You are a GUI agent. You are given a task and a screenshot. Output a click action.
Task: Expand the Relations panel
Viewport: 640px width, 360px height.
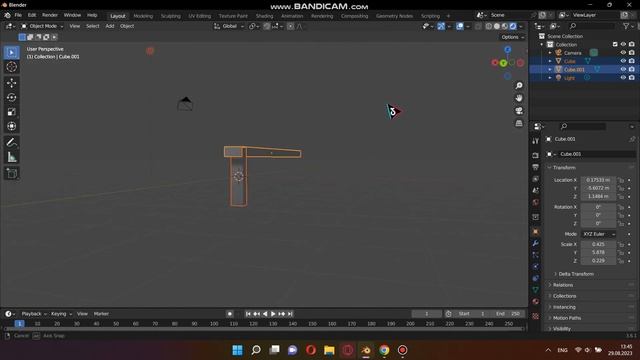563,285
